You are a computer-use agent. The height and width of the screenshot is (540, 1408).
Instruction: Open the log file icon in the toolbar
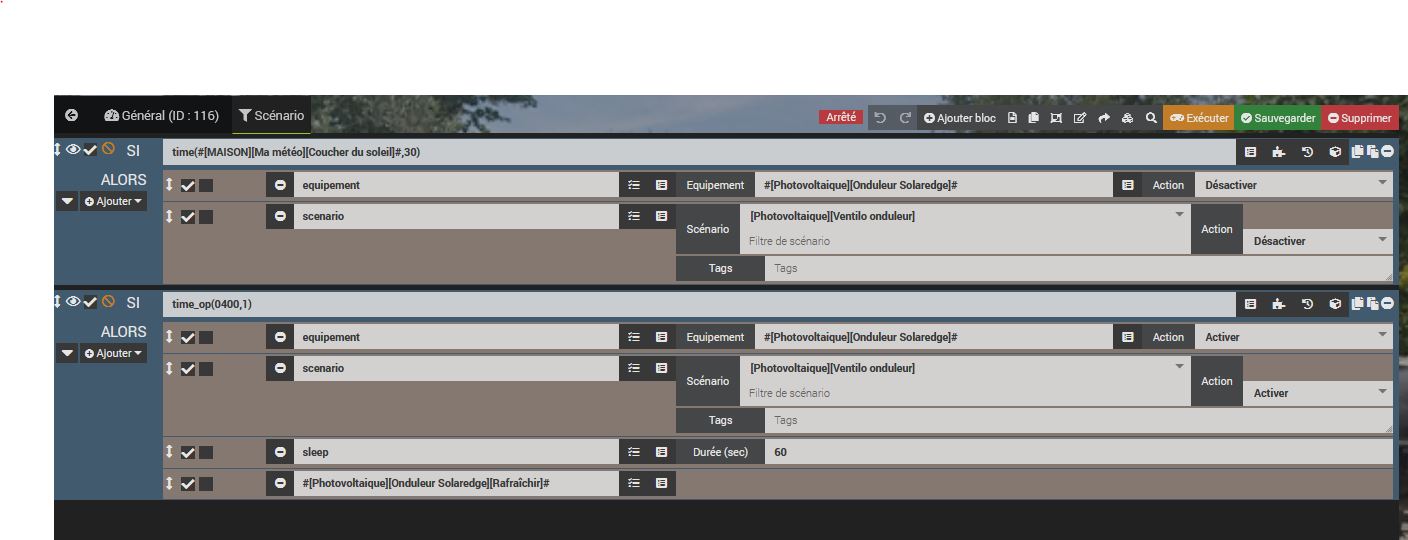(x=1012, y=118)
